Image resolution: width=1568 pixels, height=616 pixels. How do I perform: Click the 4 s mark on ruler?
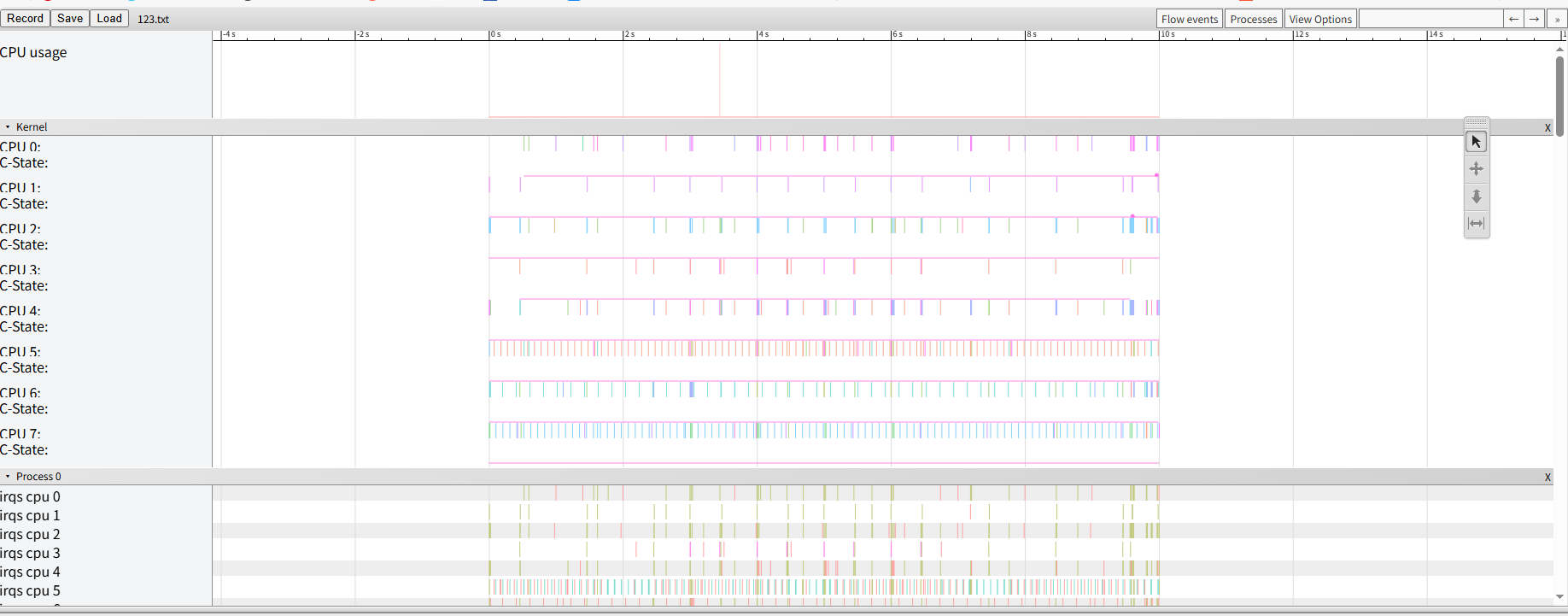[764, 34]
